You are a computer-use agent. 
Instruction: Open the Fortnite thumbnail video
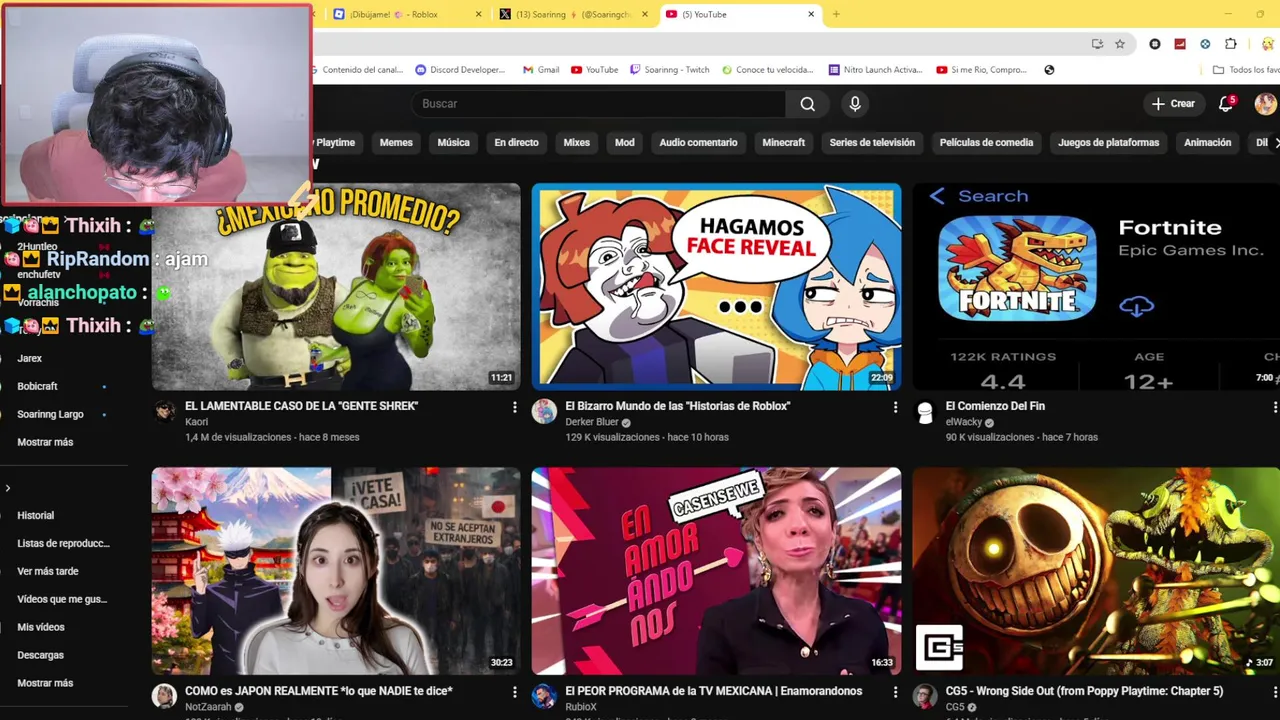pyautogui.click(x=1096, y=286)
